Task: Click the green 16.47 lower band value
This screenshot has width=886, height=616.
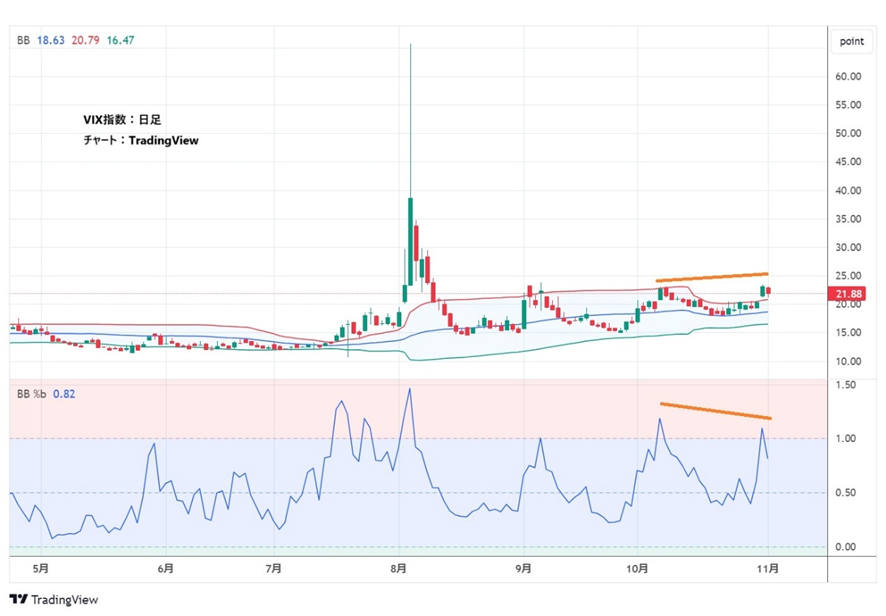Action: click(119, 40)
